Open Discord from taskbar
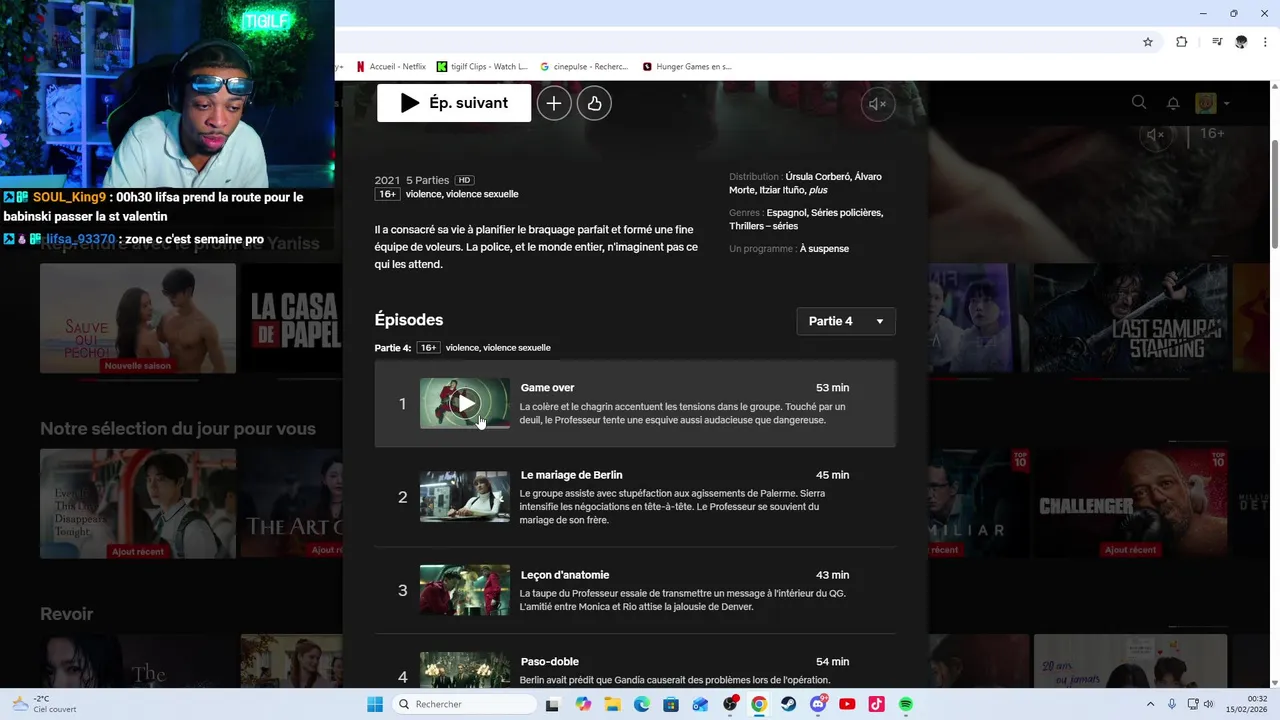Viewport: 1280px width, 720px height. click(818, 704)
